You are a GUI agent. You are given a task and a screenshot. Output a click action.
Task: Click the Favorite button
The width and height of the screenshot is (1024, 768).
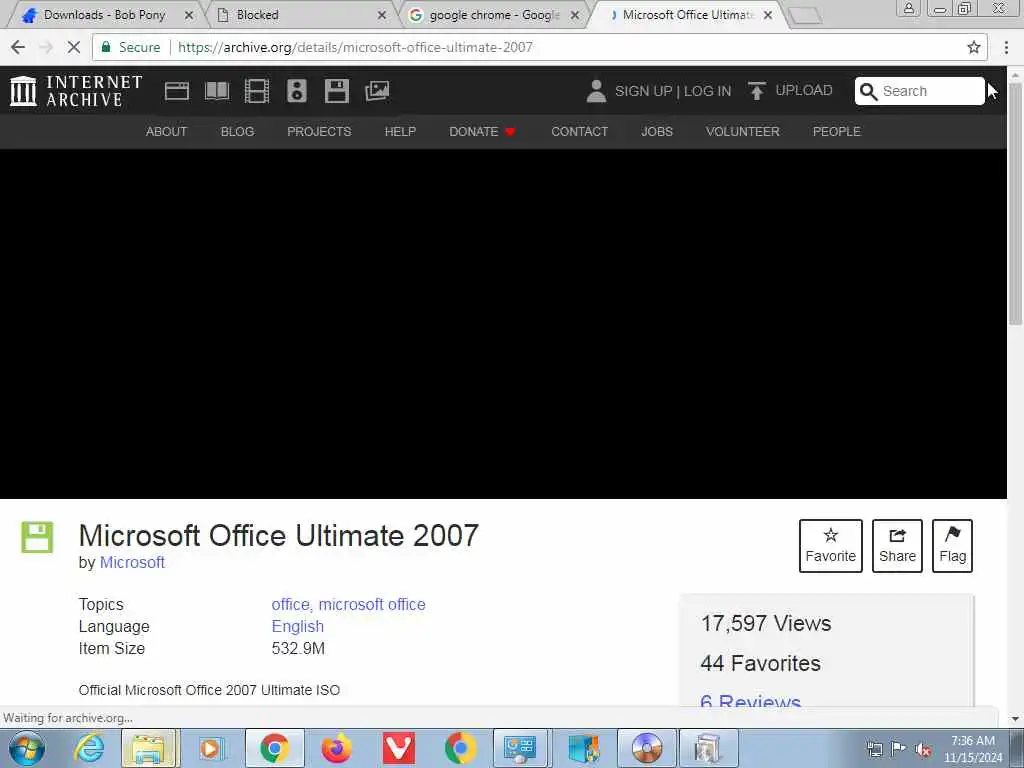(831, 546)
